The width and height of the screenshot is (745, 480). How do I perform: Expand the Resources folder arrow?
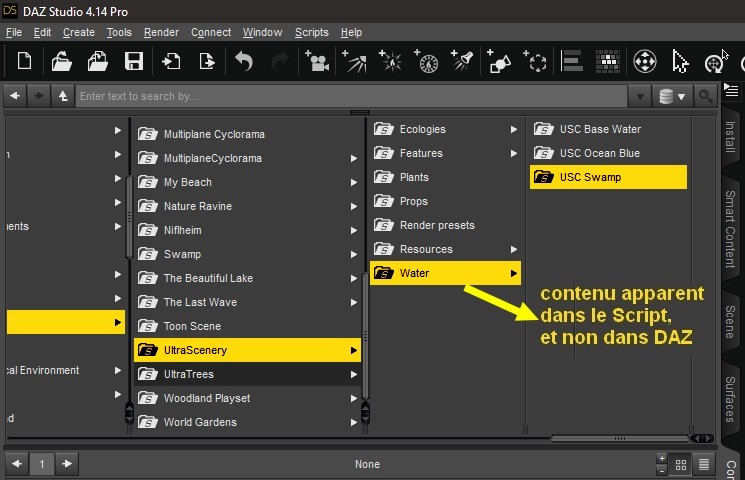click(x=514, y=250)
